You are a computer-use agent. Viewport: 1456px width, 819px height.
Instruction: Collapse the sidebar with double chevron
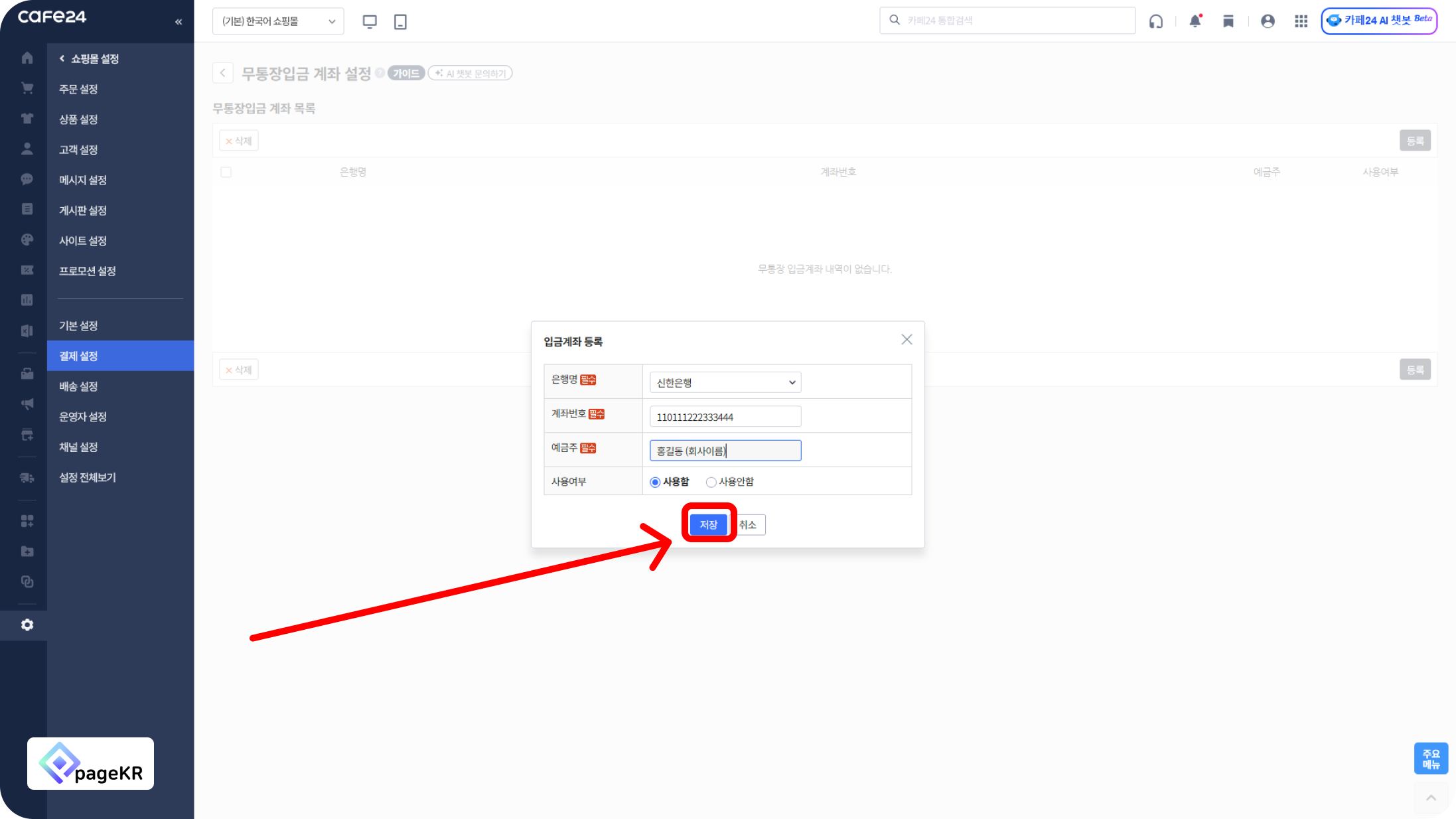click(179, 22)
